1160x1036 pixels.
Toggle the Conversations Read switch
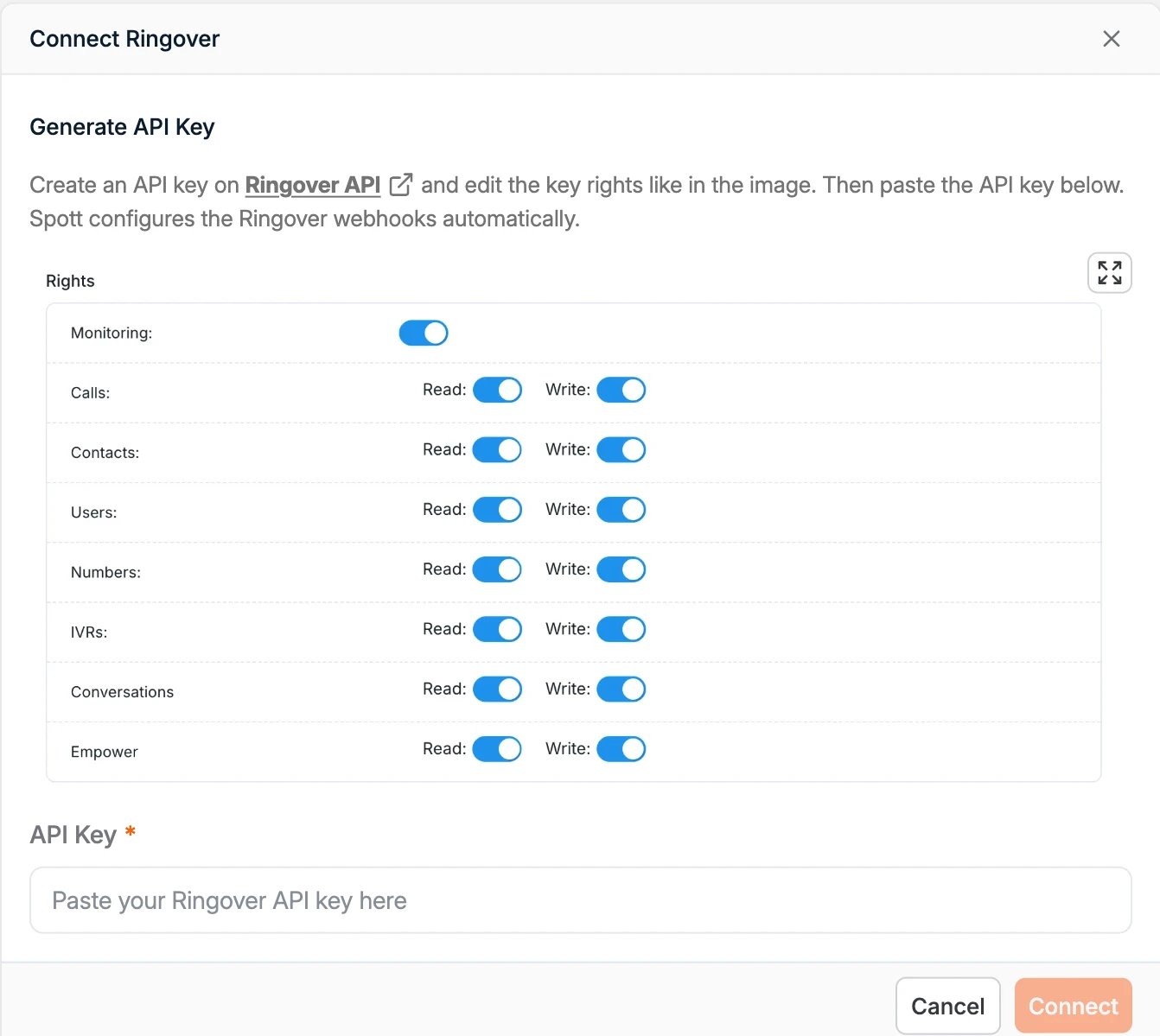tap(497, 689)
